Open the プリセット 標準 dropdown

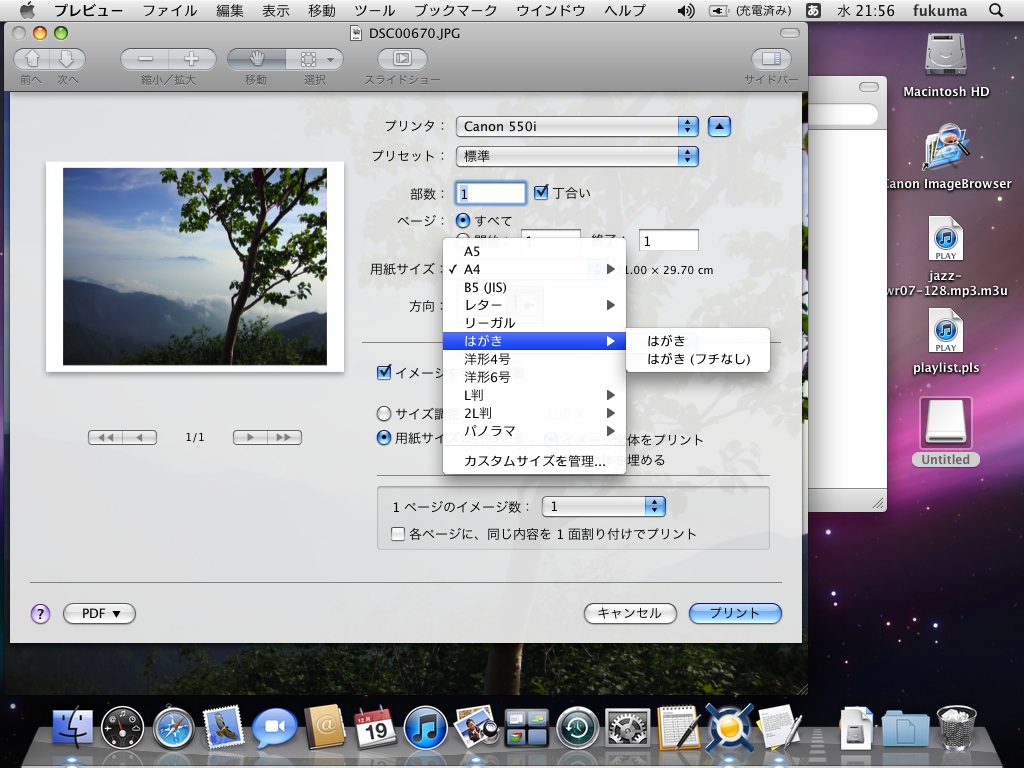pos(577,156)
